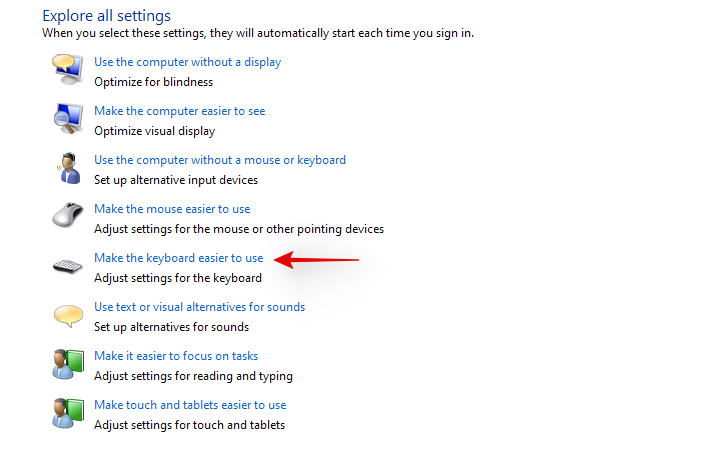Click the icon beside focus on tasks
This screenshot has width=705, height=459.
[68, 365]
